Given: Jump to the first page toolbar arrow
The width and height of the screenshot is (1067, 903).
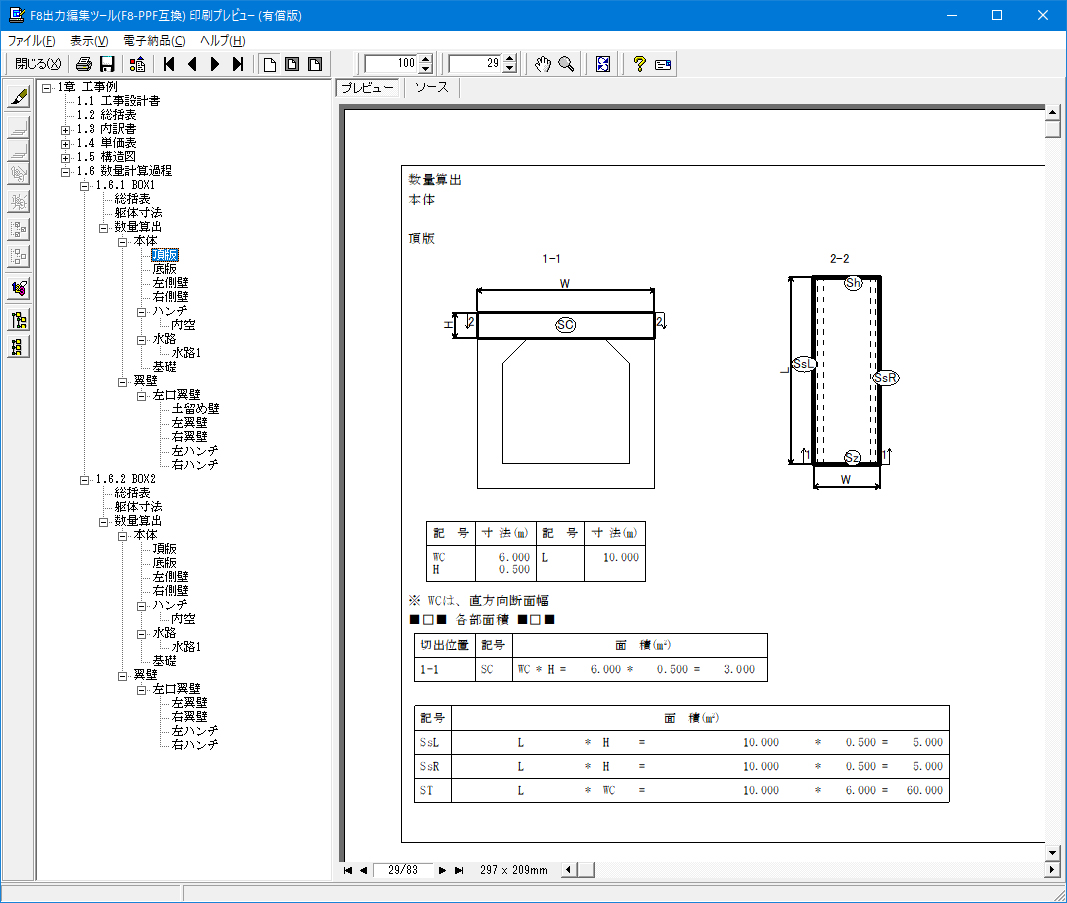Looking at the screenshot, I should click(169, 64).
